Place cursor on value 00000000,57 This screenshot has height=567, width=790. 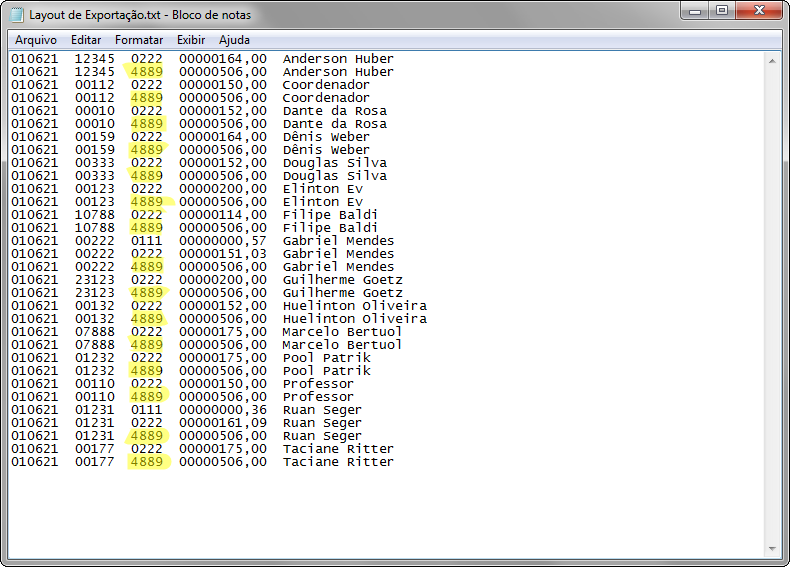223,241
